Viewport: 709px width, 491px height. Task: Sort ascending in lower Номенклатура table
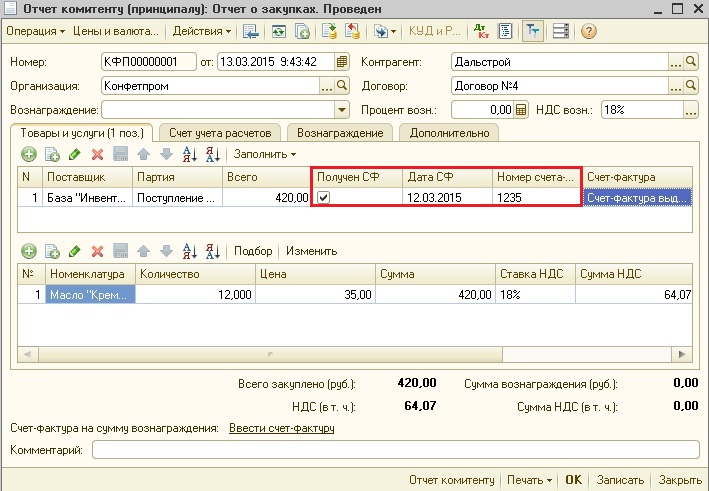click(189, 251)
